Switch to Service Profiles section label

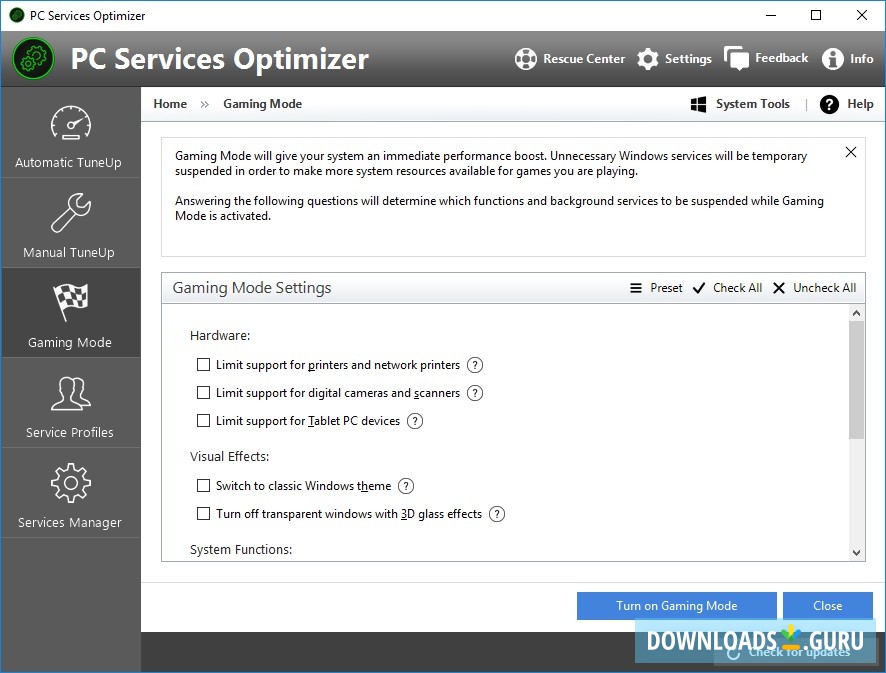[70, 432]
